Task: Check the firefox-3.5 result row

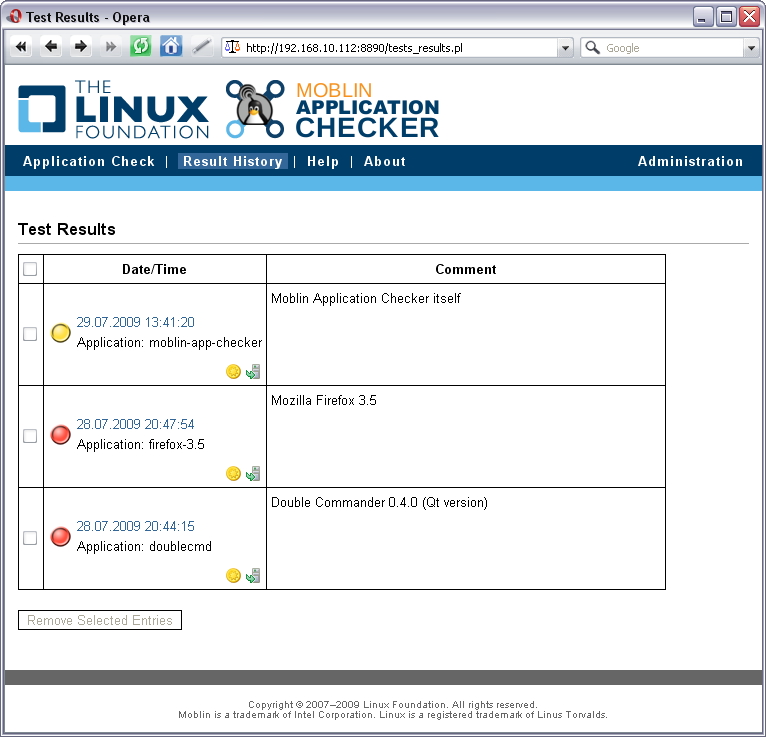Action: [30, 436]
